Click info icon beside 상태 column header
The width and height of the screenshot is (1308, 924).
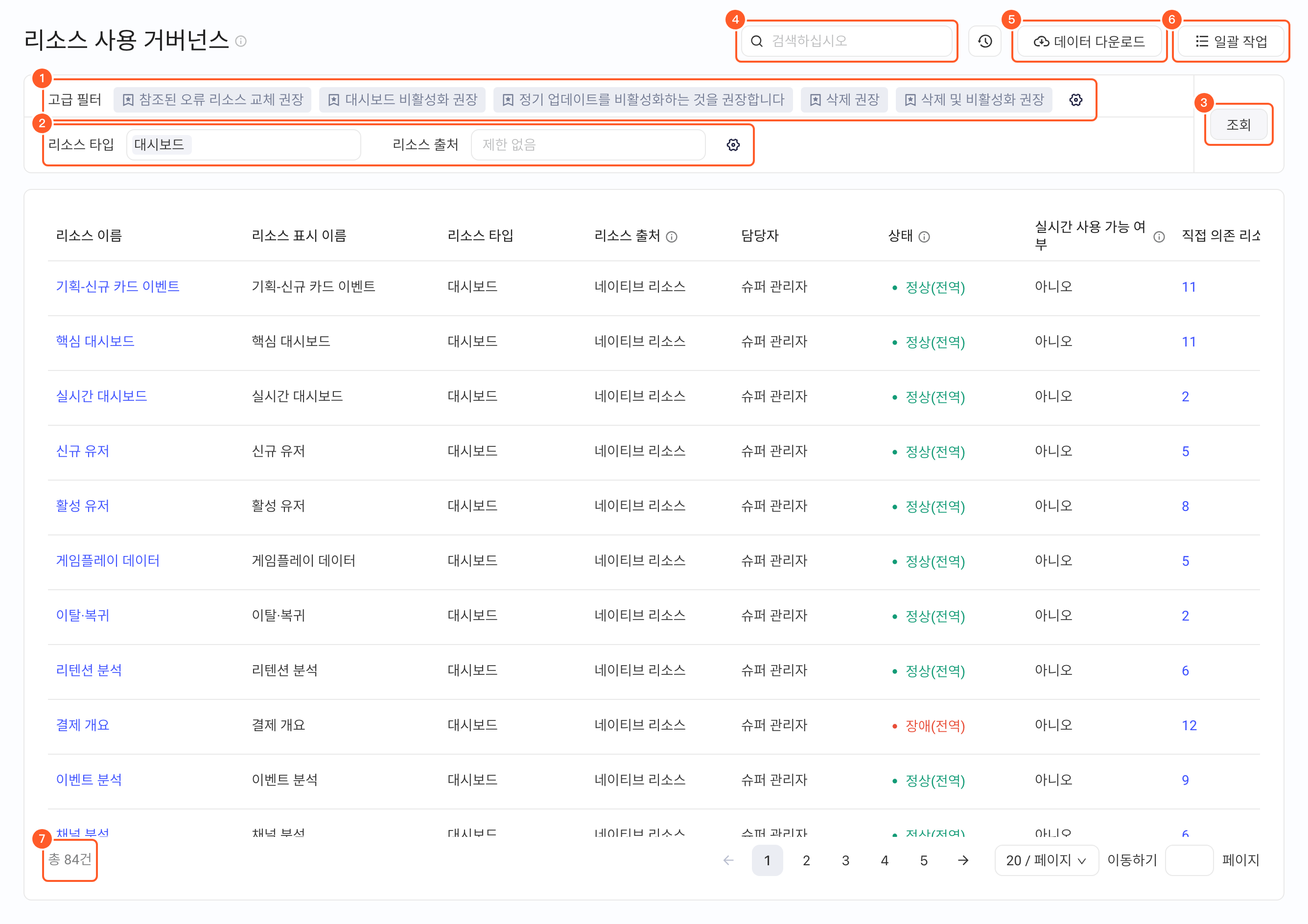(924, 236)
